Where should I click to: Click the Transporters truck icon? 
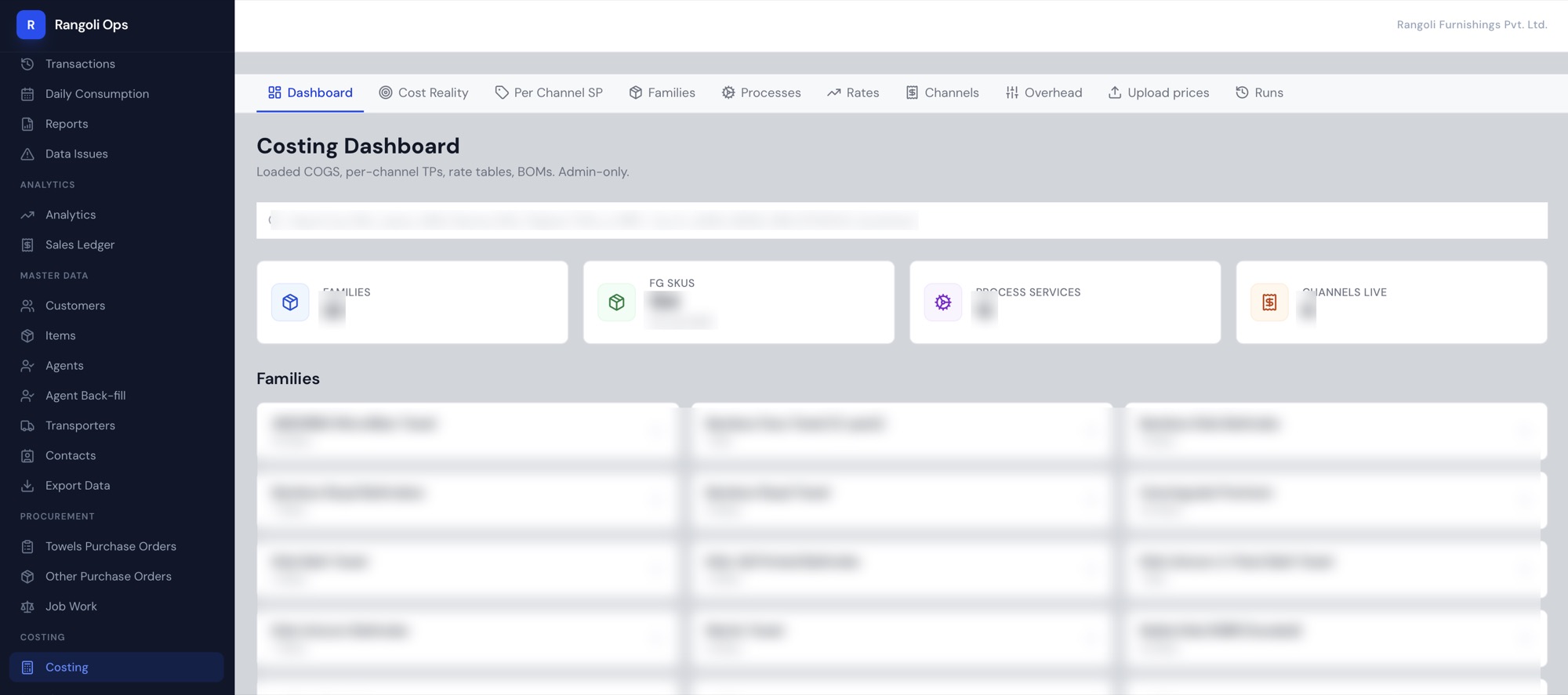tap(27, 425)
